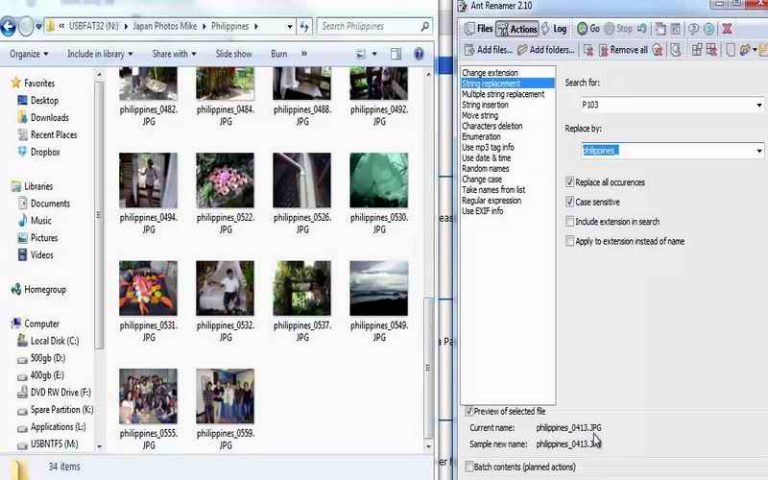Open thumbnail philippines_0522.JPG
The height and width of the screenshot is (480, 768).
click(225, 181)
